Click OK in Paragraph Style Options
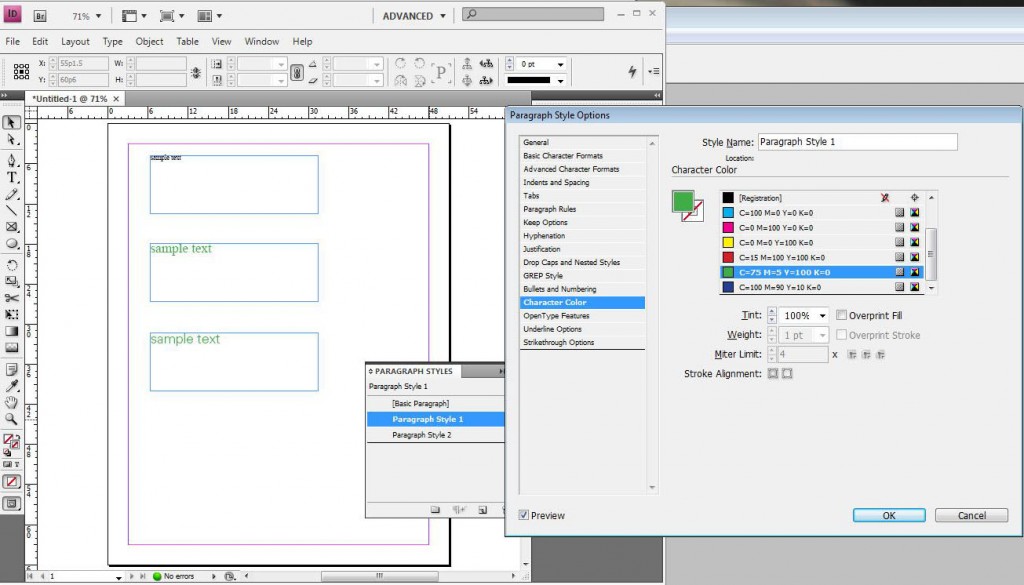 coord(889,515)
